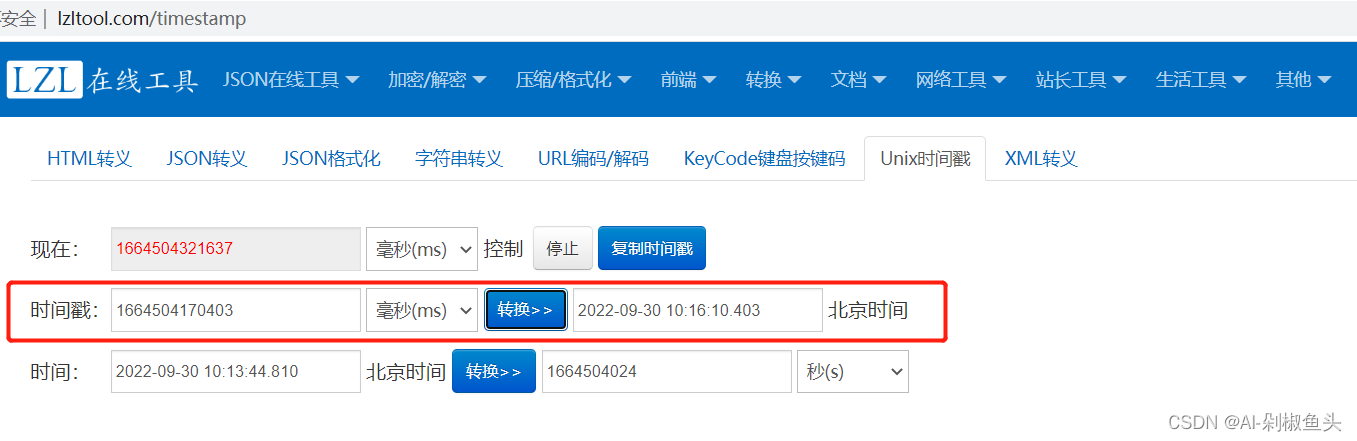Expand the 加密/解密 menu

point(437,80)
